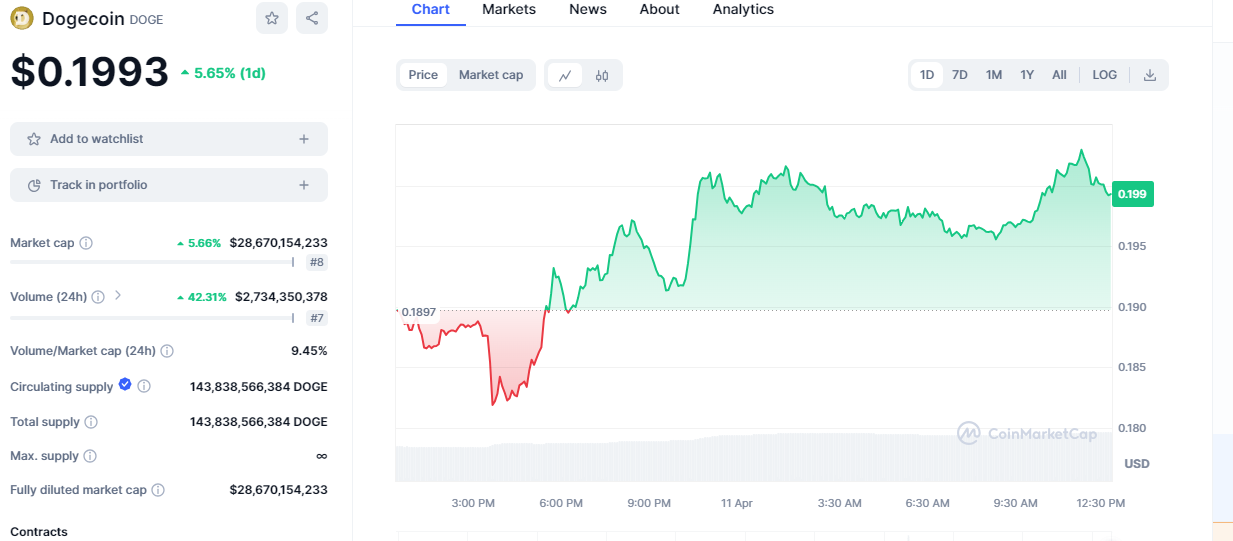Select Market cap chart mode
Screen dimensions: 1233x541
point(491,75)
